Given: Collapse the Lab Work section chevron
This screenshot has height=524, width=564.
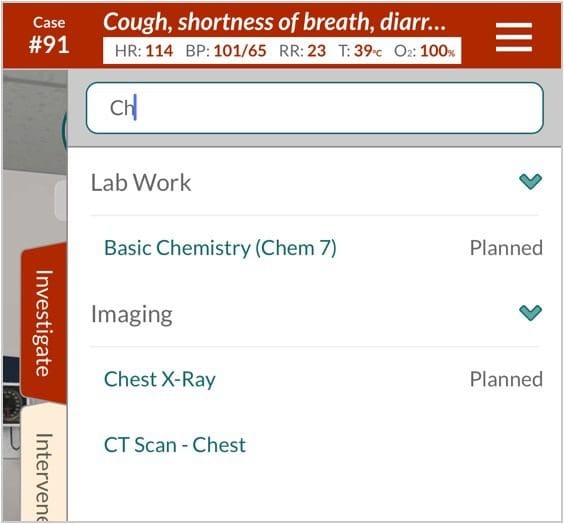Looking at the screenshot, I should [x=530, y=181].
